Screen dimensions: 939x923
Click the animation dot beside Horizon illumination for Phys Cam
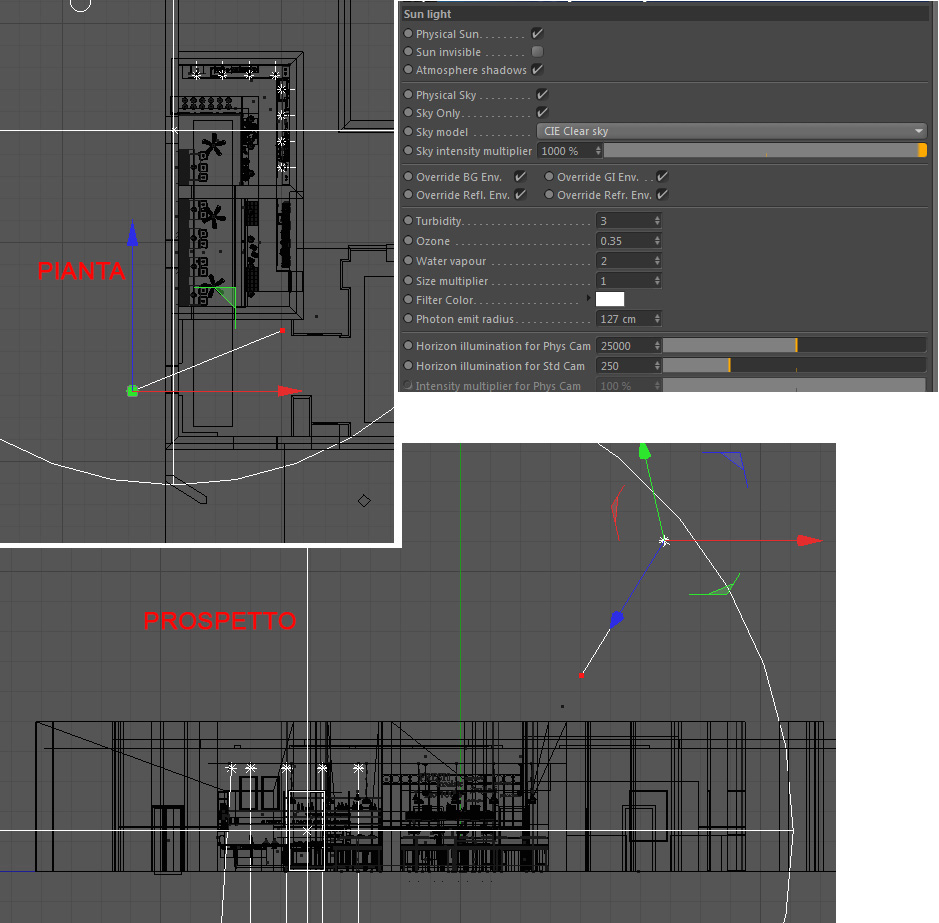[x=408, y=346]
